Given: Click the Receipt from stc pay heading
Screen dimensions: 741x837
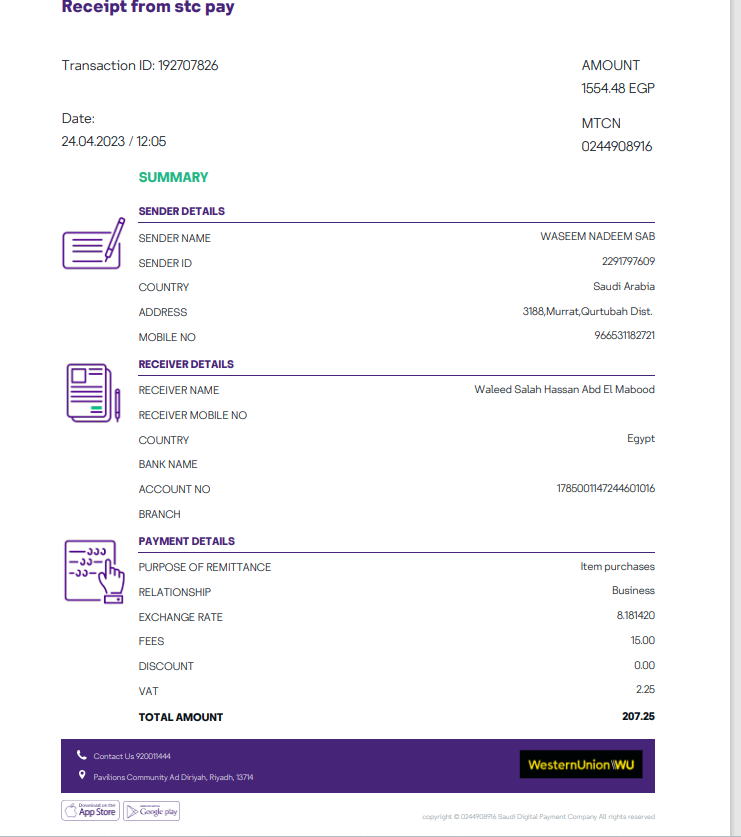Looking at the screenshot, I should 148,7.
